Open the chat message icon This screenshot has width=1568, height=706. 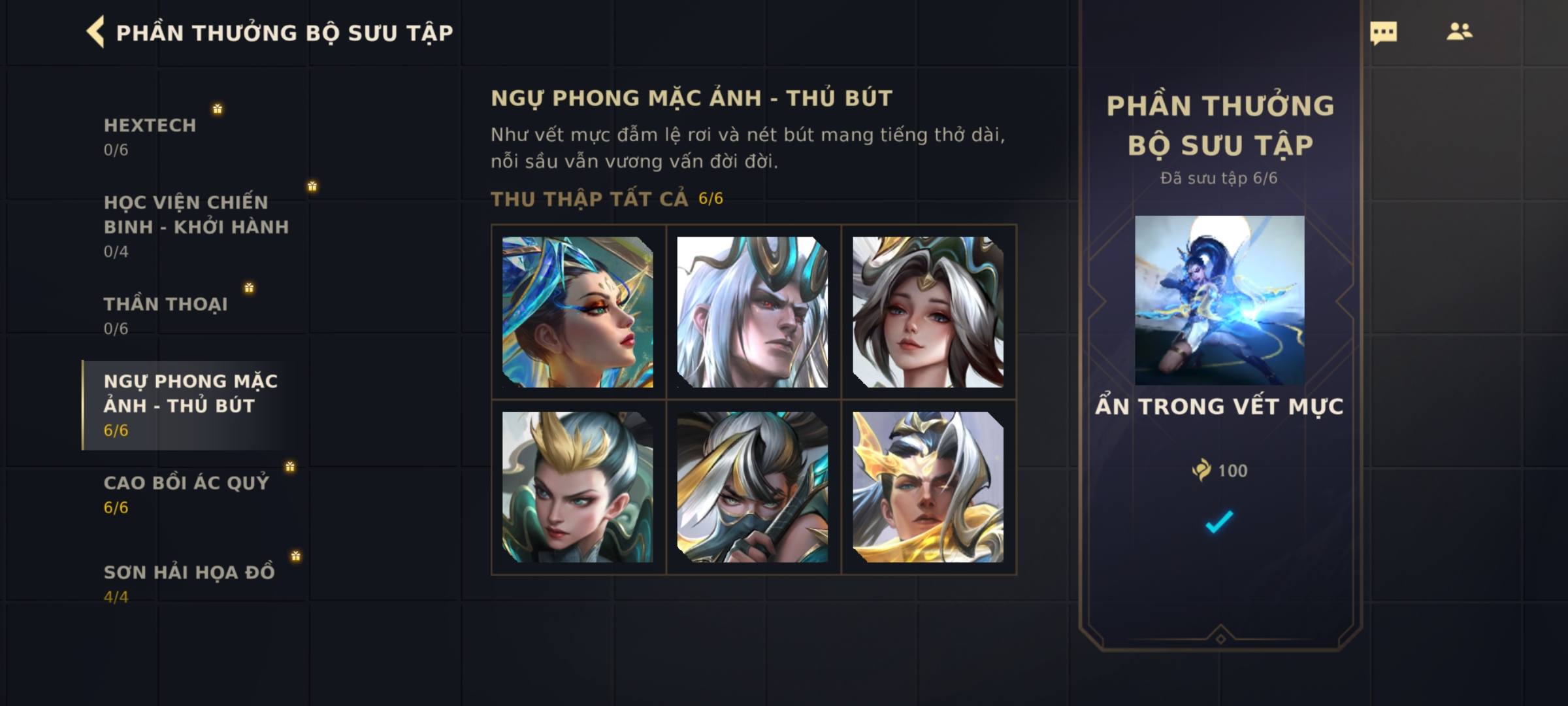click(1383, 33)
